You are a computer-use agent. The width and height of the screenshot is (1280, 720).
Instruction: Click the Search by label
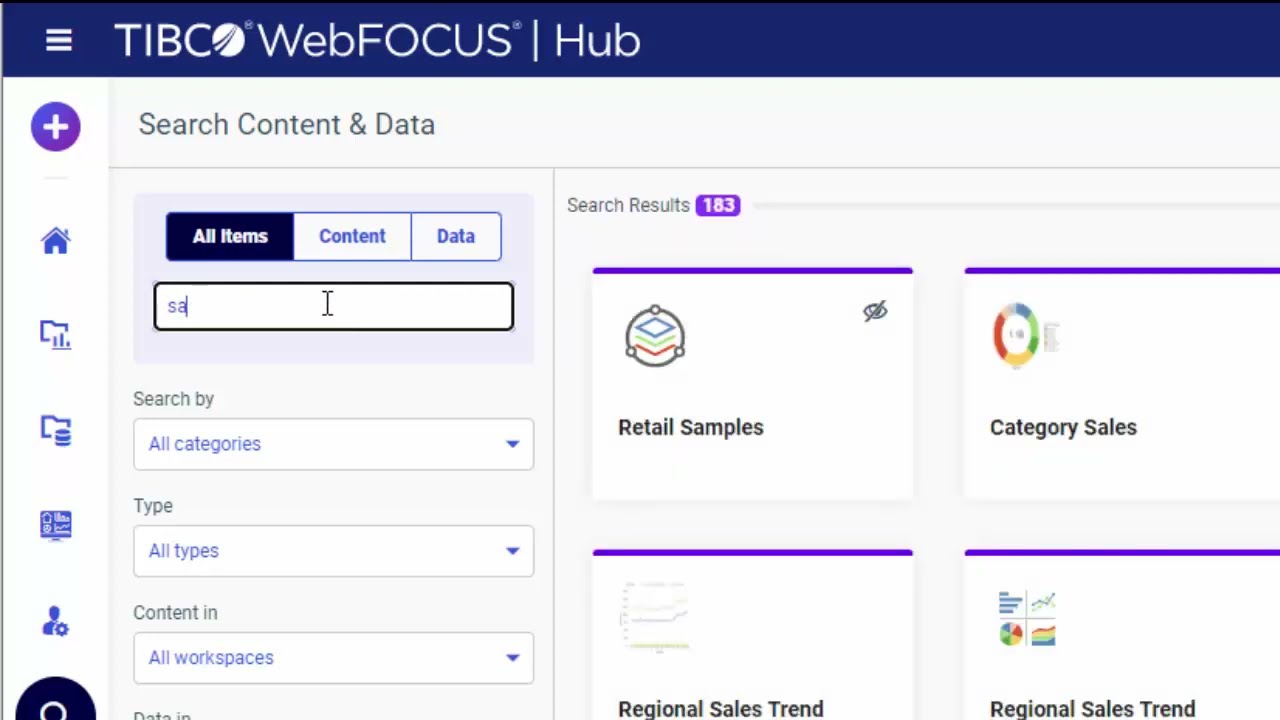point(174,399)
